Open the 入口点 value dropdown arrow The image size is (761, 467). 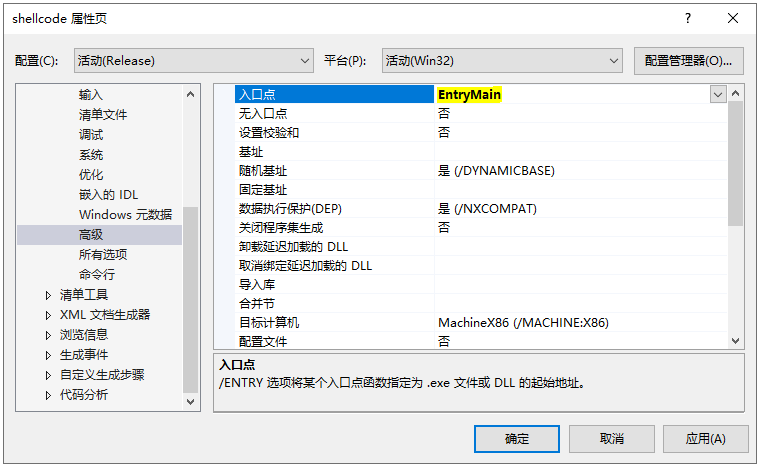718,94
